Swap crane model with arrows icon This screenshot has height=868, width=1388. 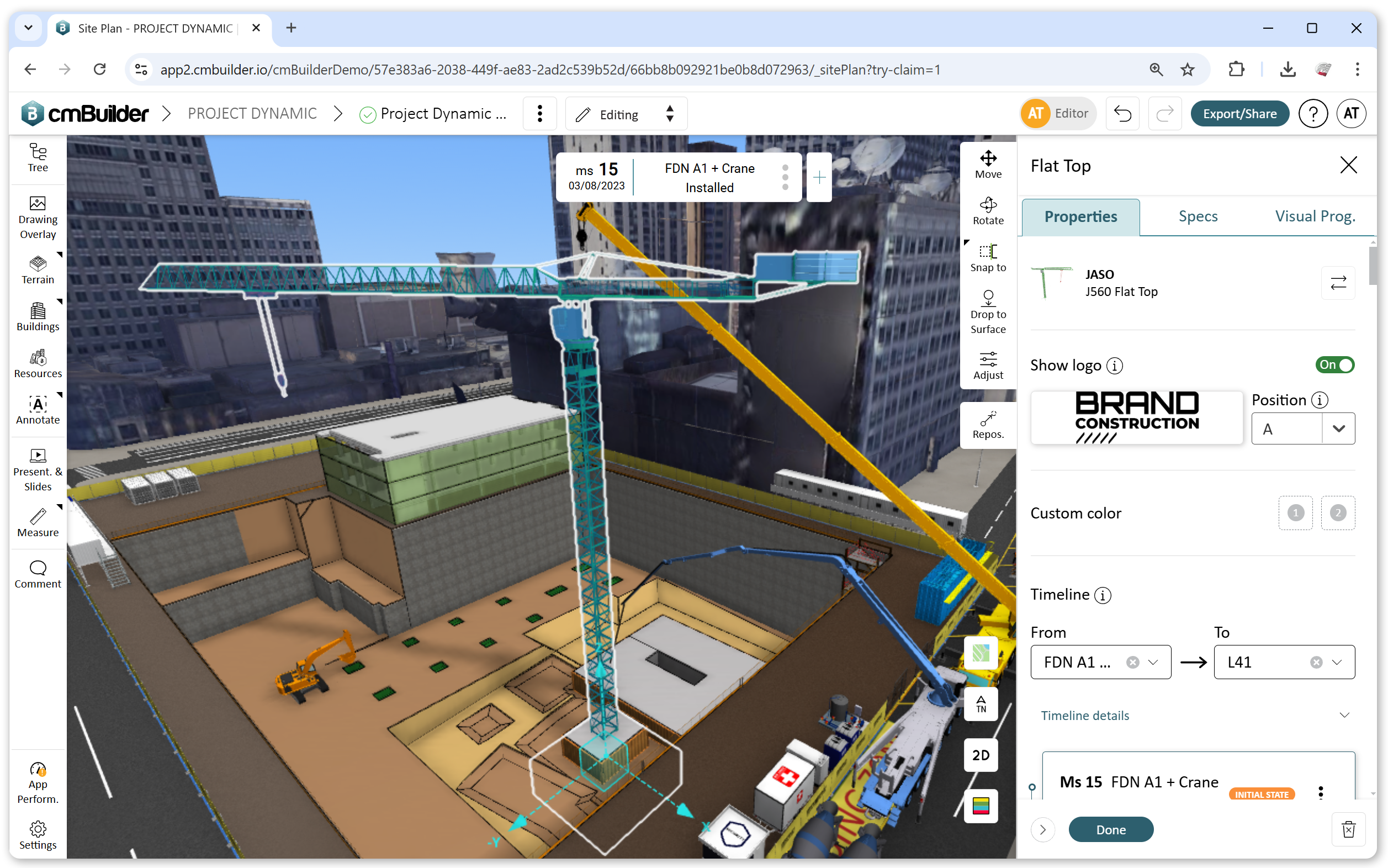pos(1338,283)
